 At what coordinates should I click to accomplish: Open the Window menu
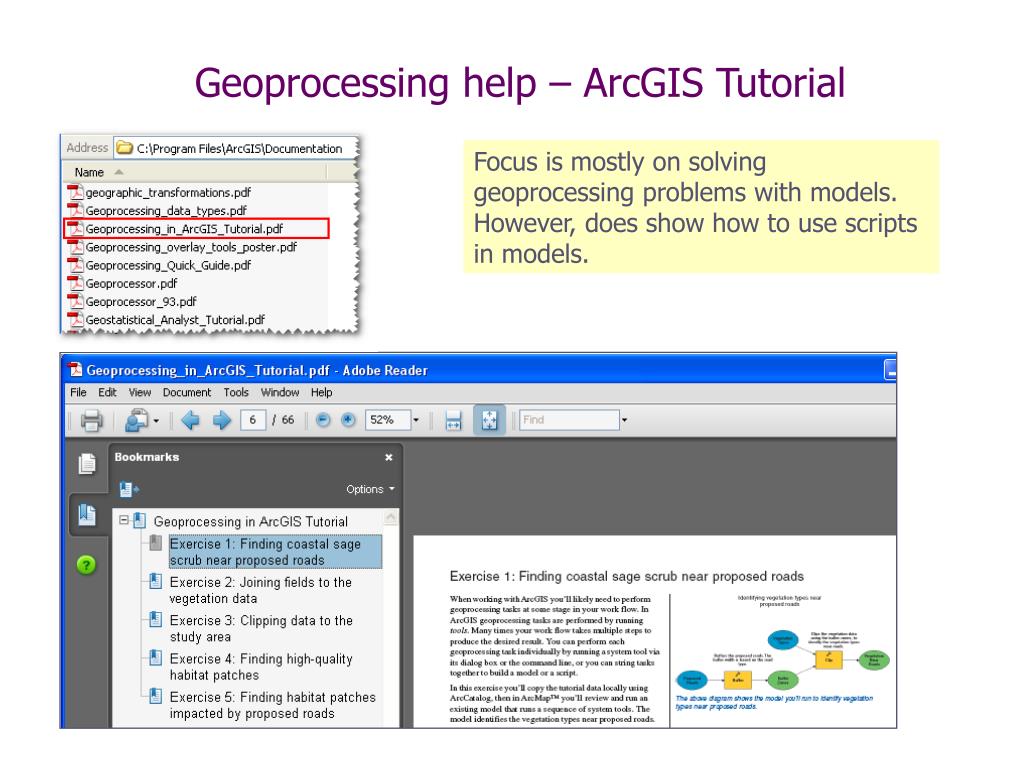pos(280,392)
